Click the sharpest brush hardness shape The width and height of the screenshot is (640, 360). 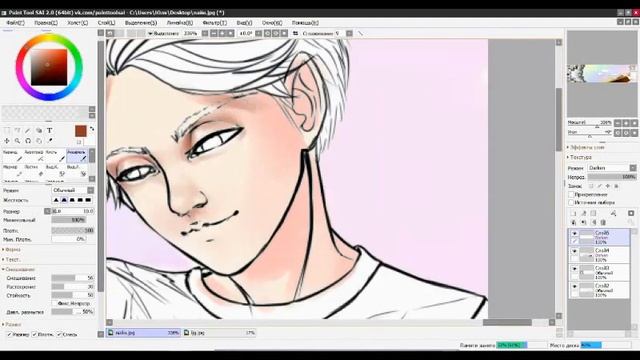(x=56, y=200)
